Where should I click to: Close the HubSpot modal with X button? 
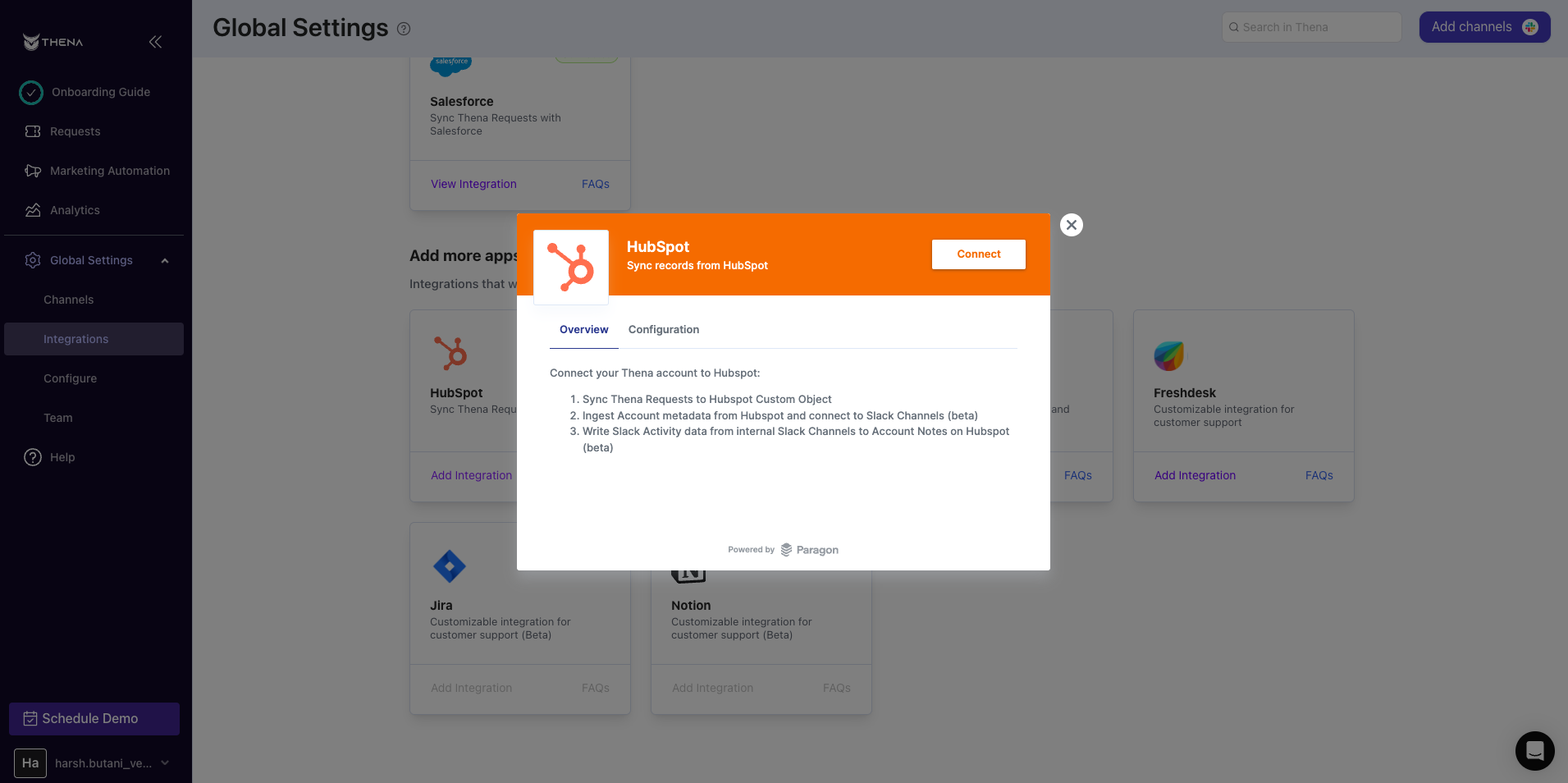1072,225
